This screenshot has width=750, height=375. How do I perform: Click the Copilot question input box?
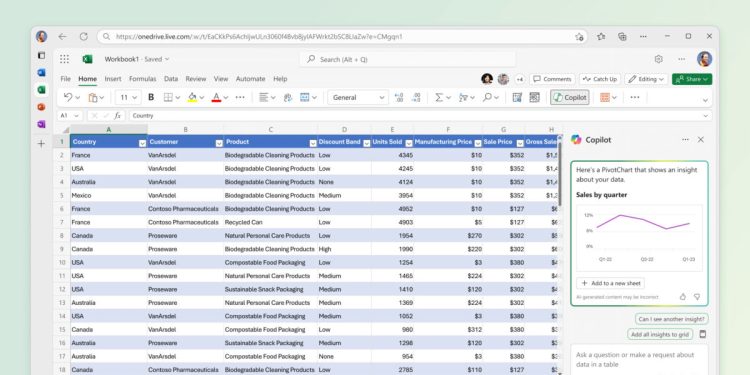[x=639, y=359]
